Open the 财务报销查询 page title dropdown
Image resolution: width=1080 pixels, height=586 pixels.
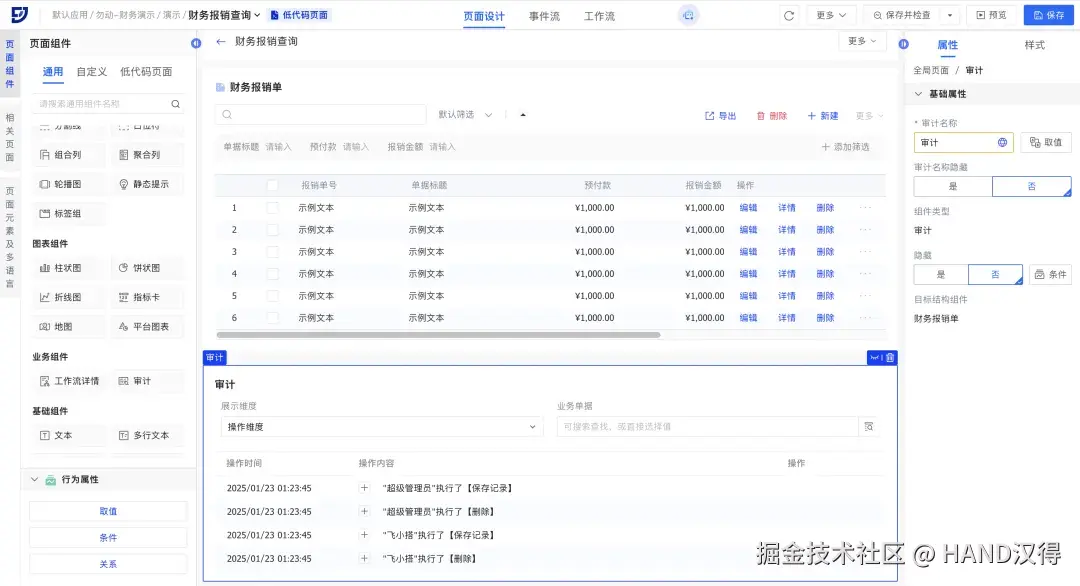pyautogui.click(x=257, y=15)
